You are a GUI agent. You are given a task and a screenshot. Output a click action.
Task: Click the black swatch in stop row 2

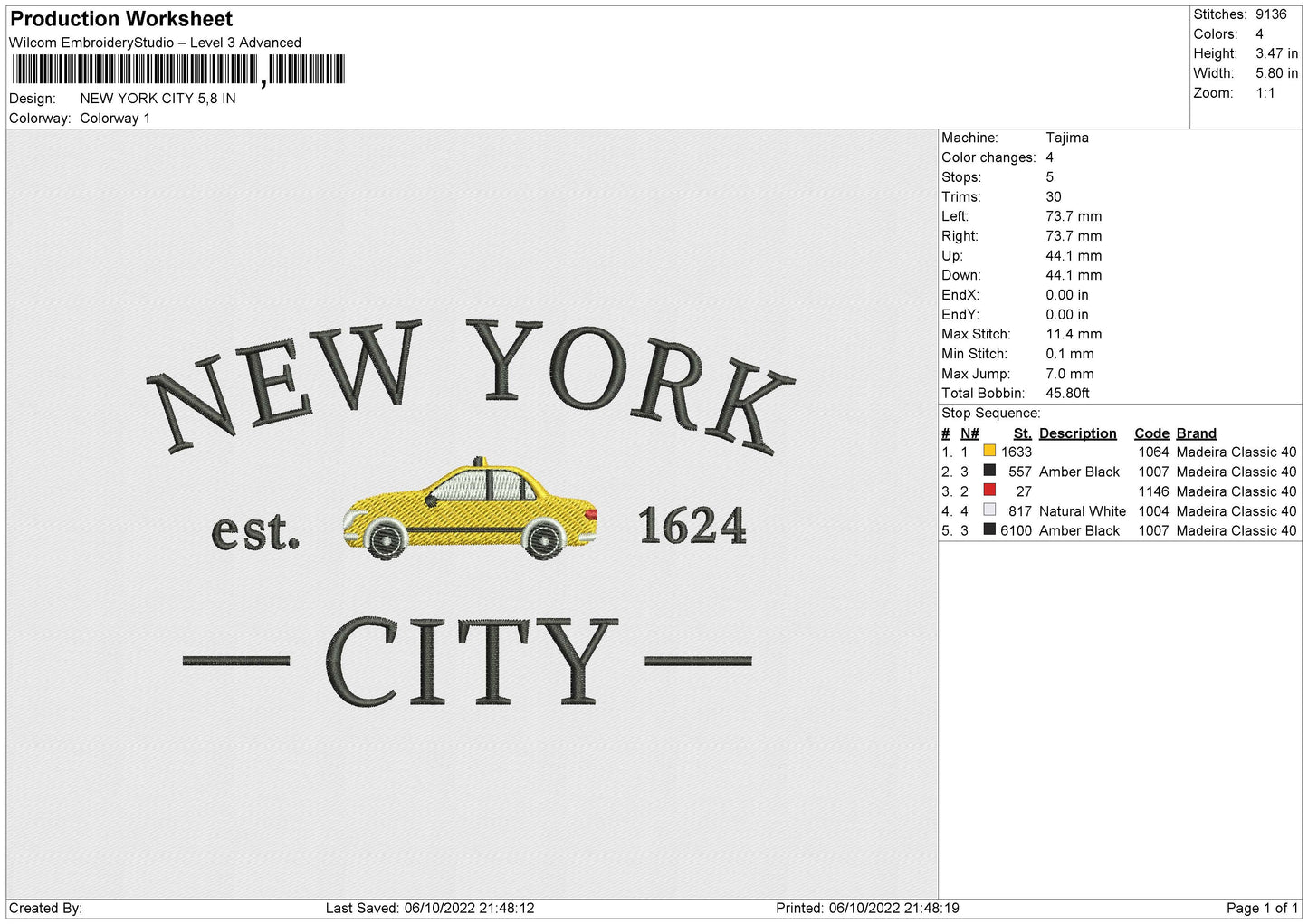(x=989, y=471)
